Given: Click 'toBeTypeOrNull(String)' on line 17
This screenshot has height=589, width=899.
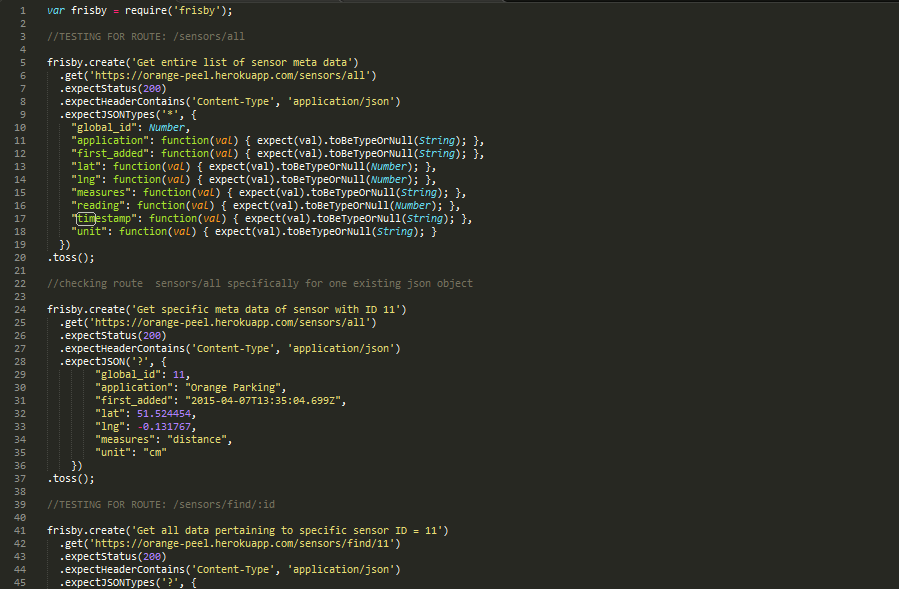Looking at the screenshot, I should 383,219.
